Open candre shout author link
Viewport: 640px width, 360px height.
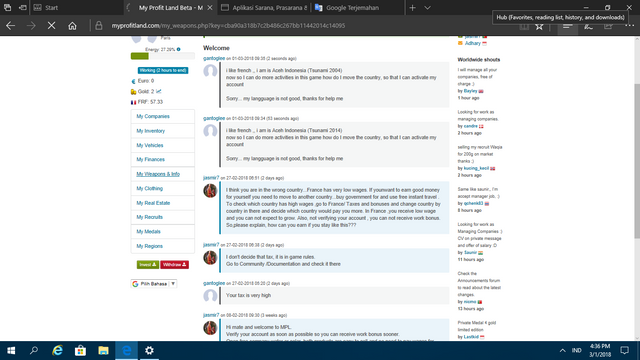point(470,126)
